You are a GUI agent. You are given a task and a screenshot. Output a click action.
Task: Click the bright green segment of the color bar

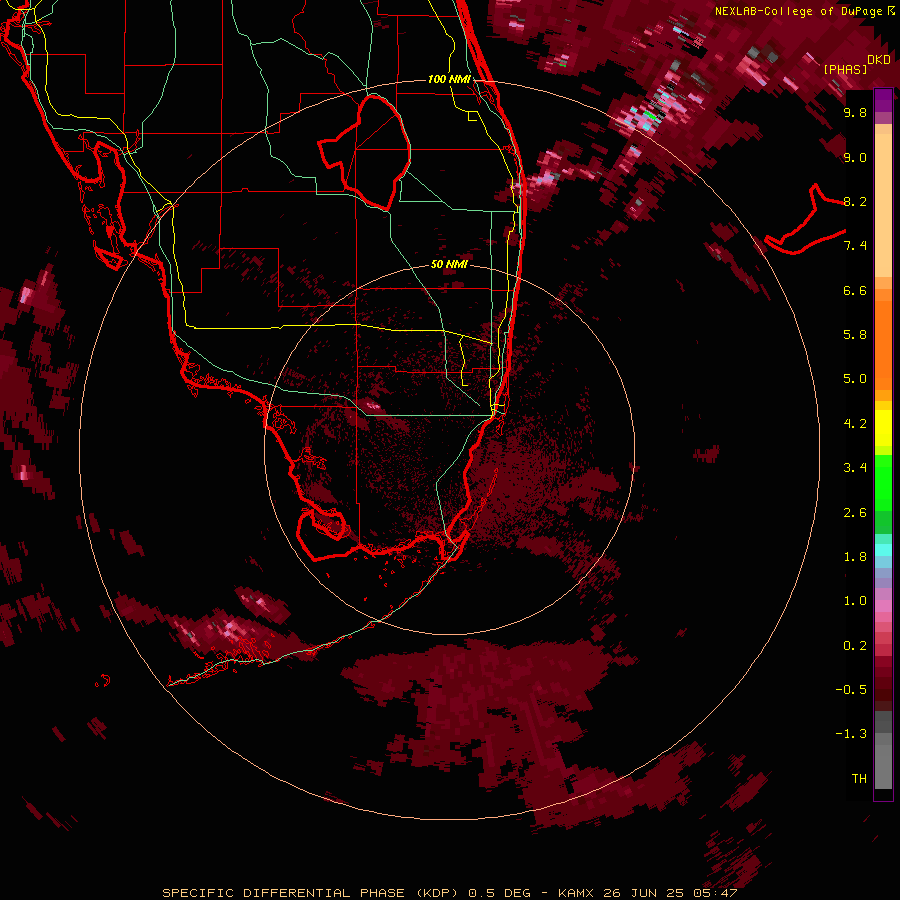pyautogui.click(x=883, y=482)
